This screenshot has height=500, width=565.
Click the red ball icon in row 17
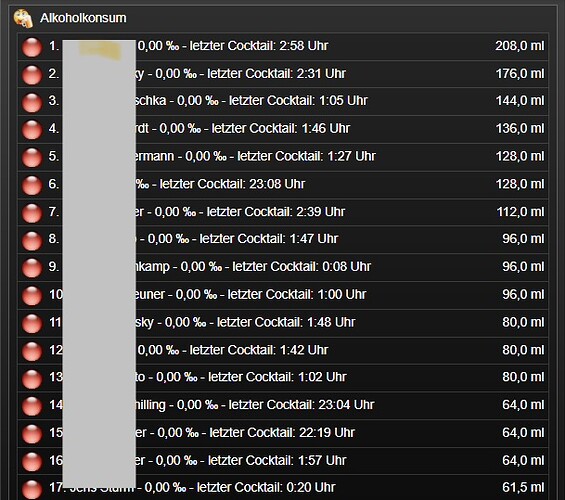tap(32, 489)
